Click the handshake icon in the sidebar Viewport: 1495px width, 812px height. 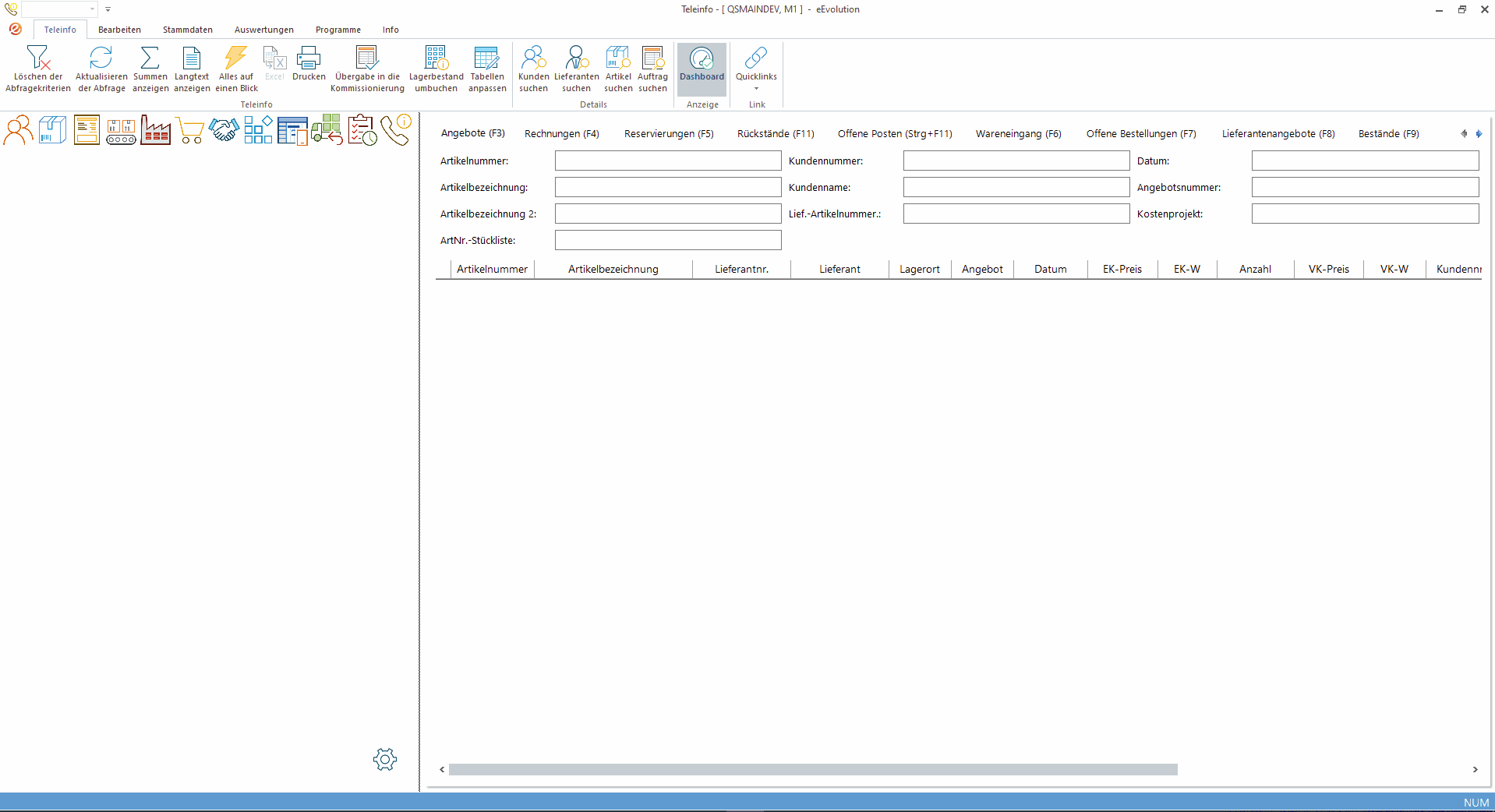click(x=224, y=129)
